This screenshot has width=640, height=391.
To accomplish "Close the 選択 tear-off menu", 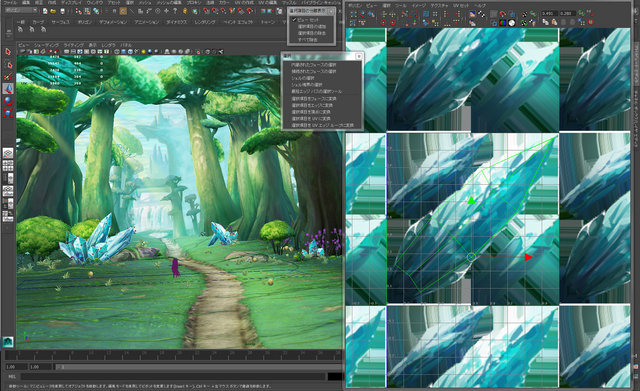I will [359, 56].
